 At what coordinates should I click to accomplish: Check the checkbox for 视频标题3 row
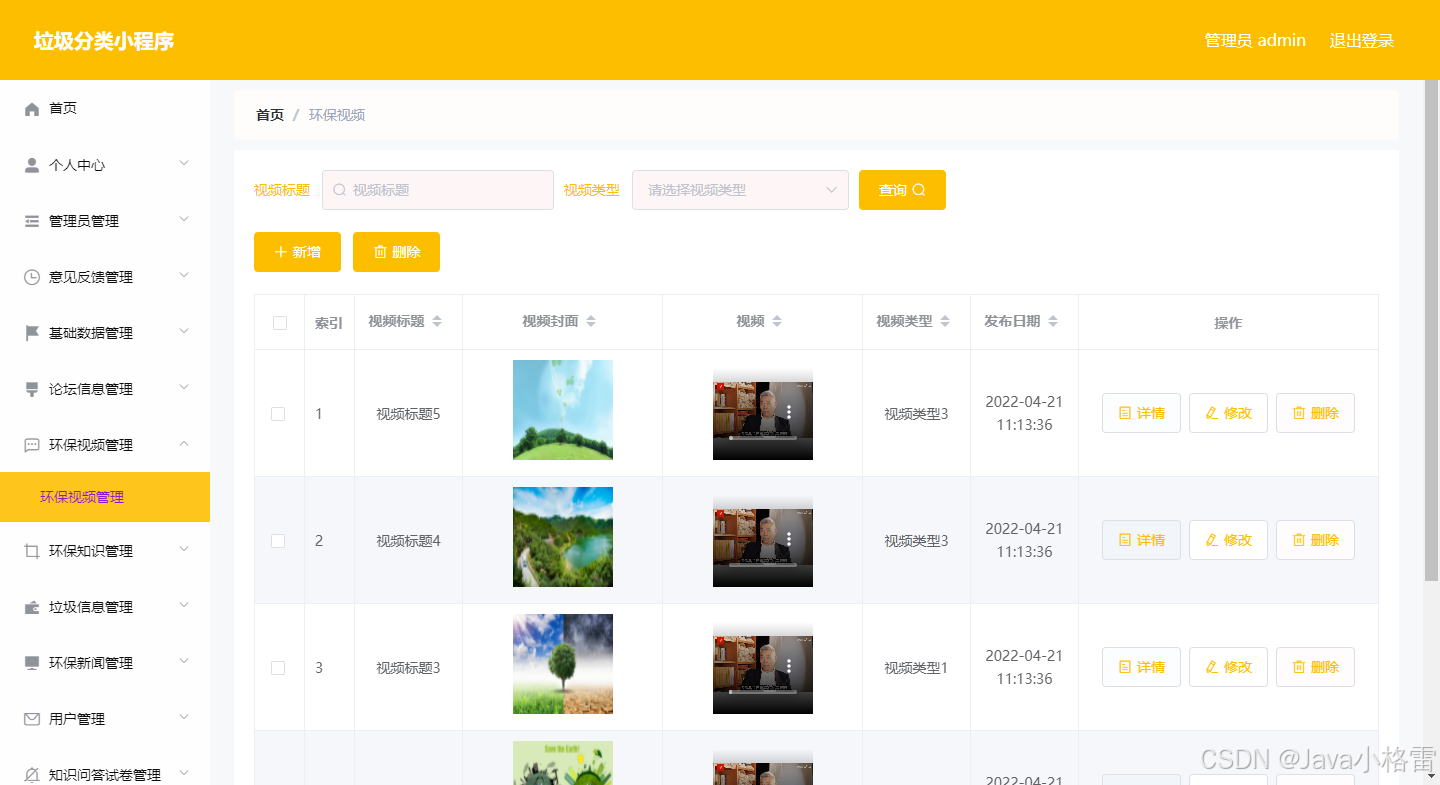tap(279, 667)
